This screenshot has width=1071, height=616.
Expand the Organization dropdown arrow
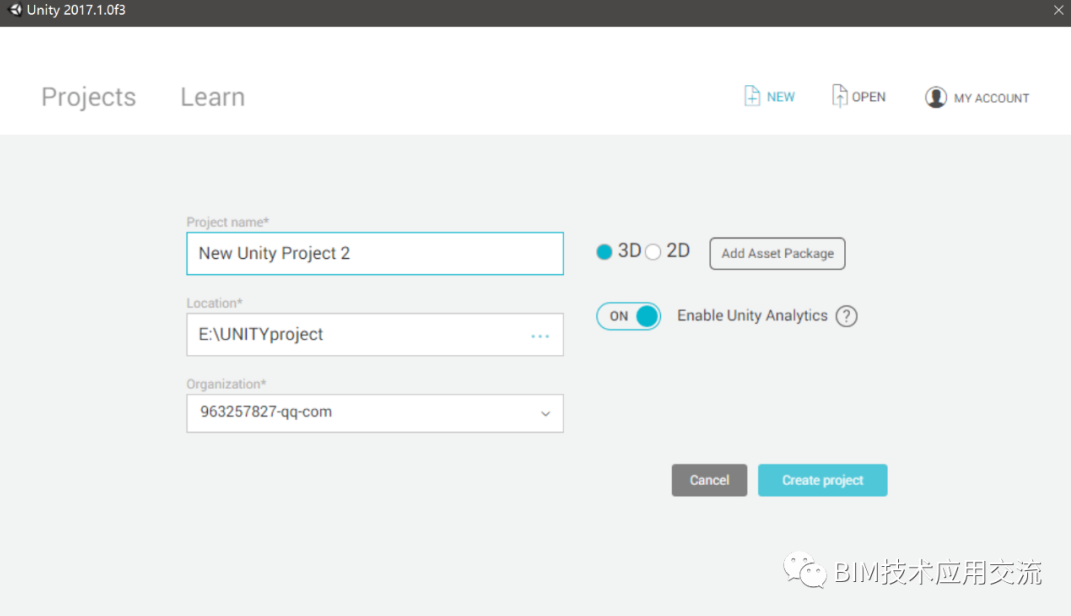coord(545,414)
